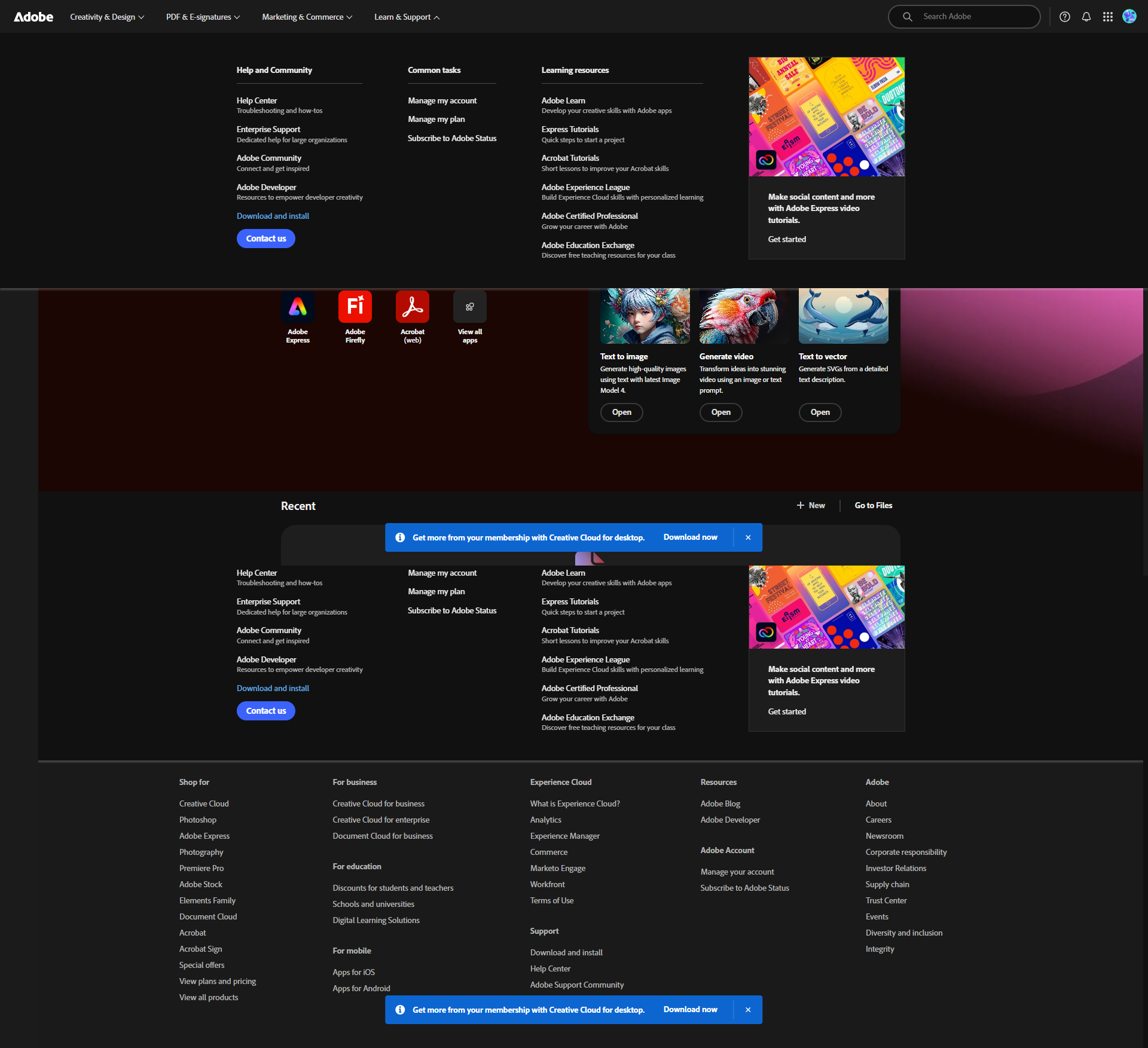The image size is (1148, 1048).
Task: Expand the Marketing & Commerce menu
Action: (307, 17)
